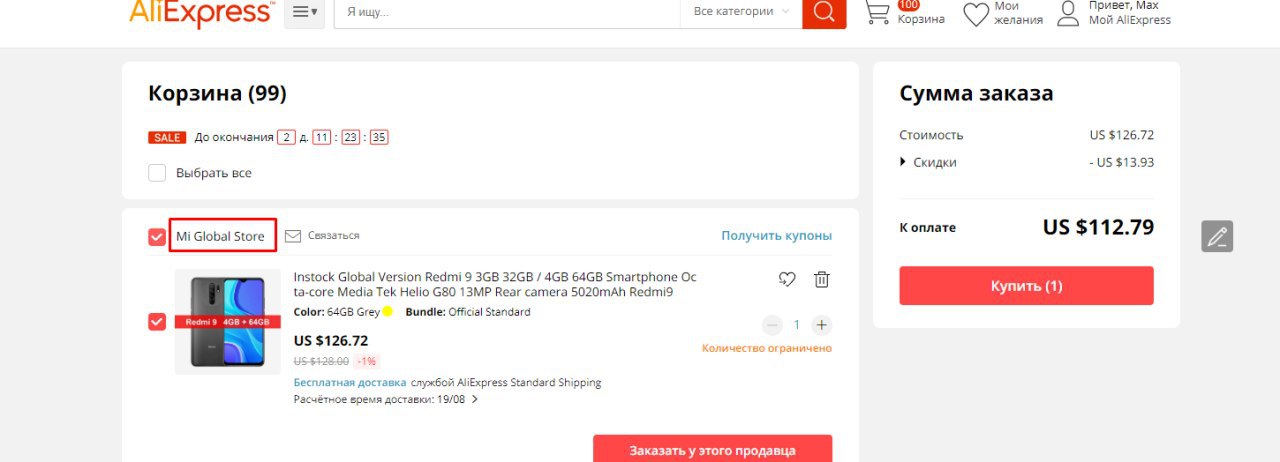Delete the Redmi 9 item with trash icon
The image size is (1280, 462).
click(x=821, y=280)
